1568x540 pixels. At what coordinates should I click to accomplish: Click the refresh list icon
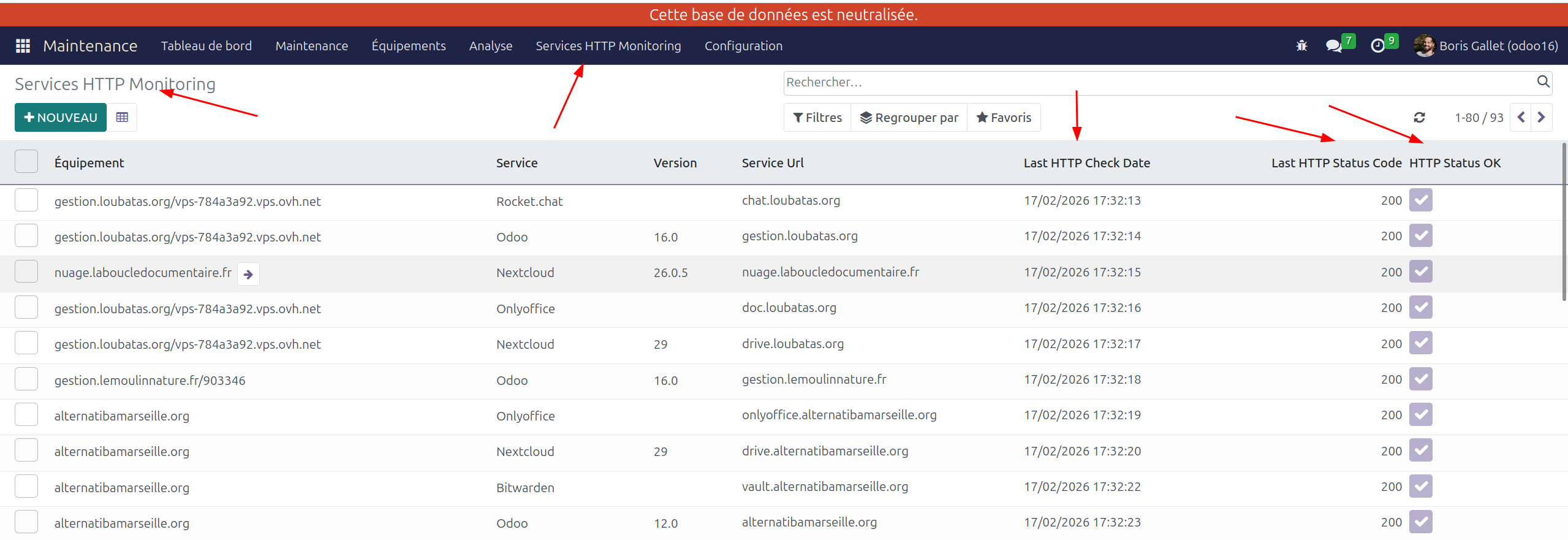(1419, 118)
